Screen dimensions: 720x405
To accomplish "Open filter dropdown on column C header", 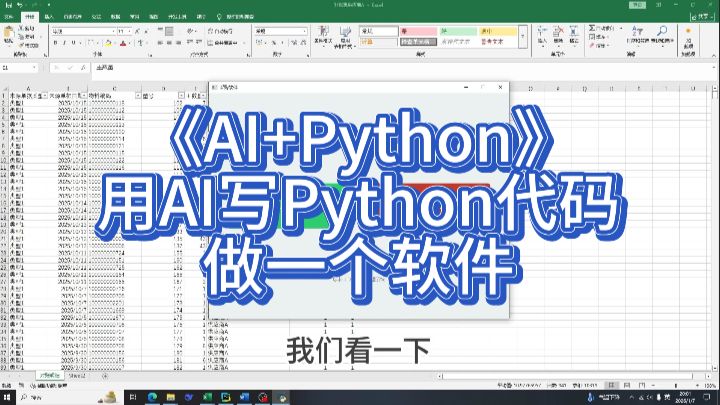I will [x=138, y=96].
